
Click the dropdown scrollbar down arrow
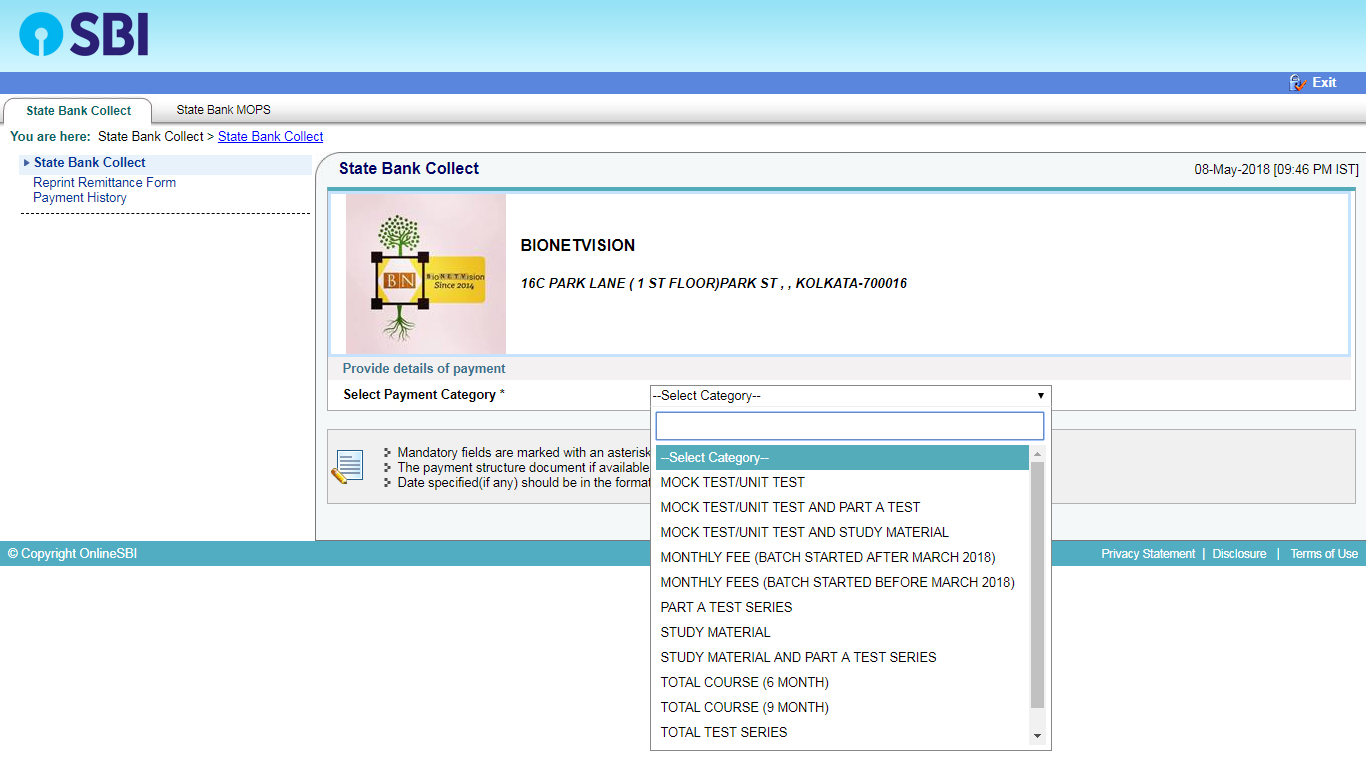tap(1037, 736)
